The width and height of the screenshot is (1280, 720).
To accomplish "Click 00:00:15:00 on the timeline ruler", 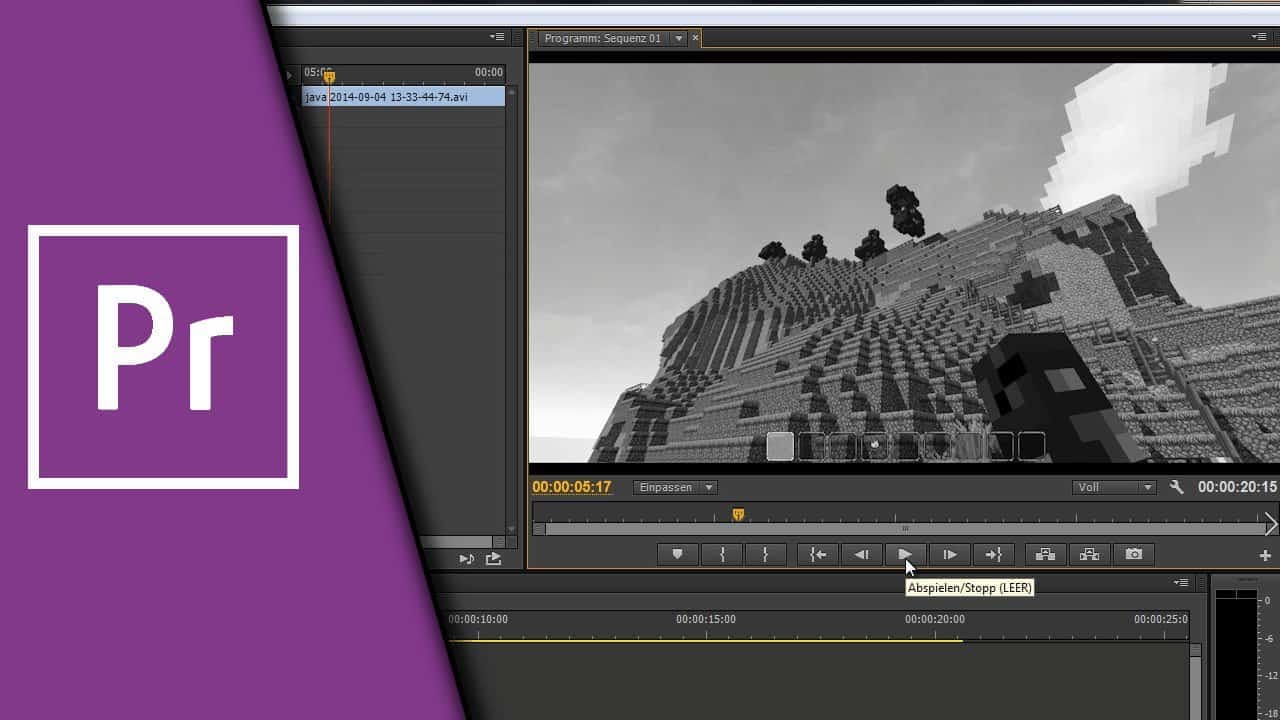I will (706, 619).
